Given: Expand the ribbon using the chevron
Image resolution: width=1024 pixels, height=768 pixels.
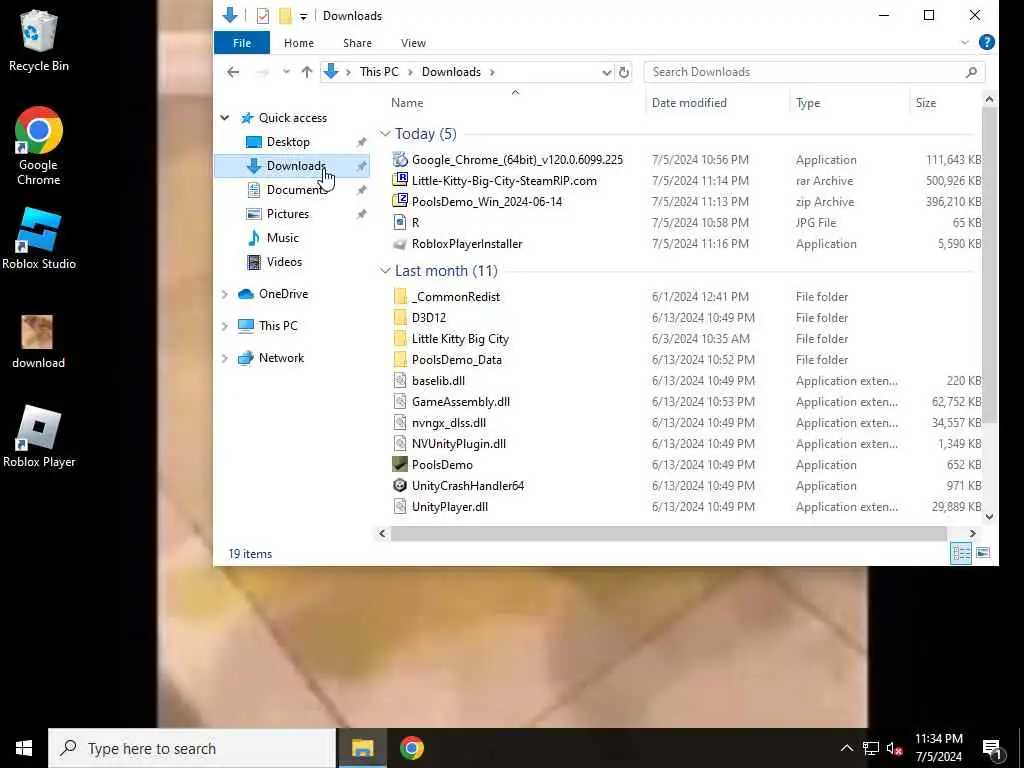Looking at the screenshot, I should pos(965,43).
